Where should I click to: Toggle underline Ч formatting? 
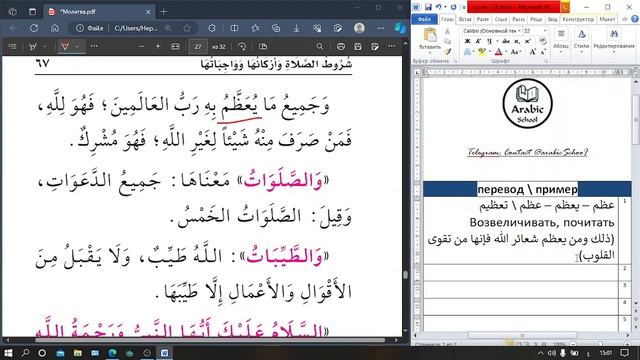489,41
